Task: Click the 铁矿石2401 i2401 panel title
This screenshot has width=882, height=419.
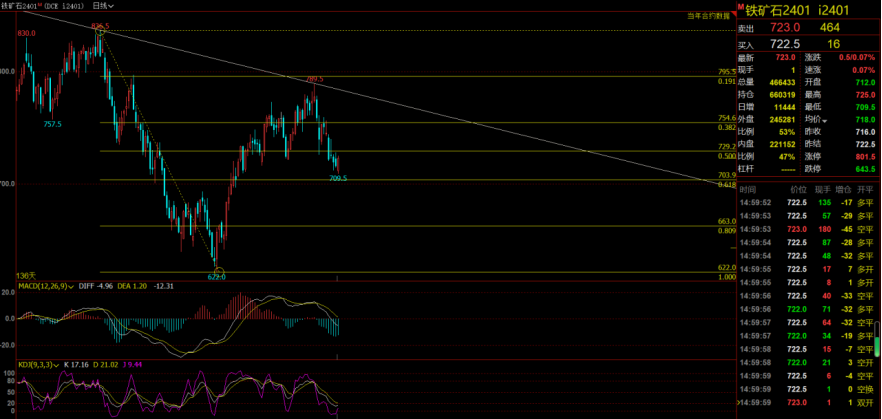Action: pos(797,10)
